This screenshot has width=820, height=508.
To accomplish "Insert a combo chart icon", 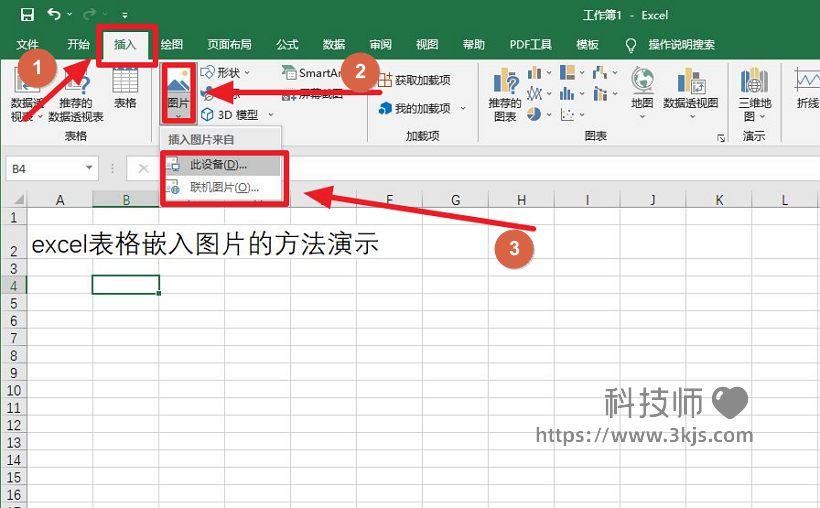I will [600, 94].
